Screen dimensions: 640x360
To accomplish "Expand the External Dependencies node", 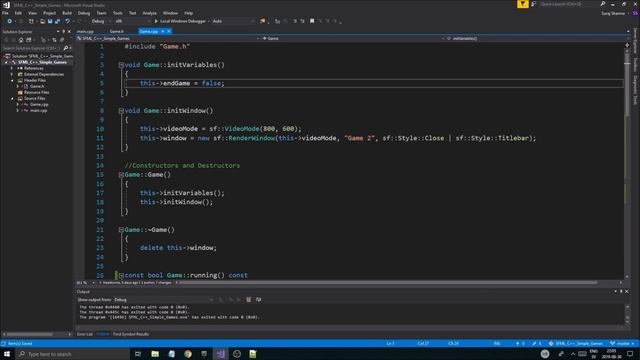I will click(12, 74).
